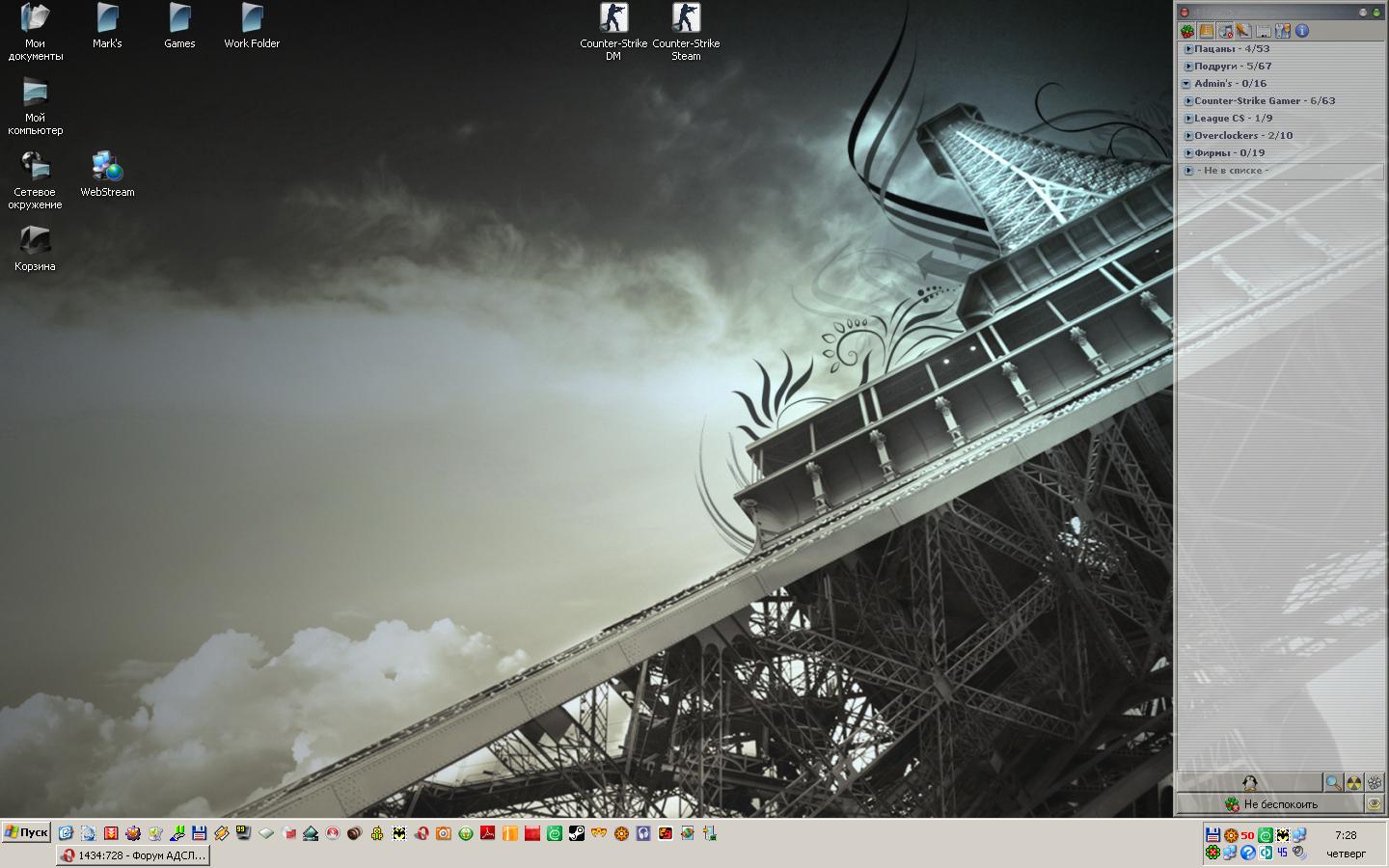Expand the Counter-Strike Gamer group
1389x868 pixels.
[x=1188, y=101]
